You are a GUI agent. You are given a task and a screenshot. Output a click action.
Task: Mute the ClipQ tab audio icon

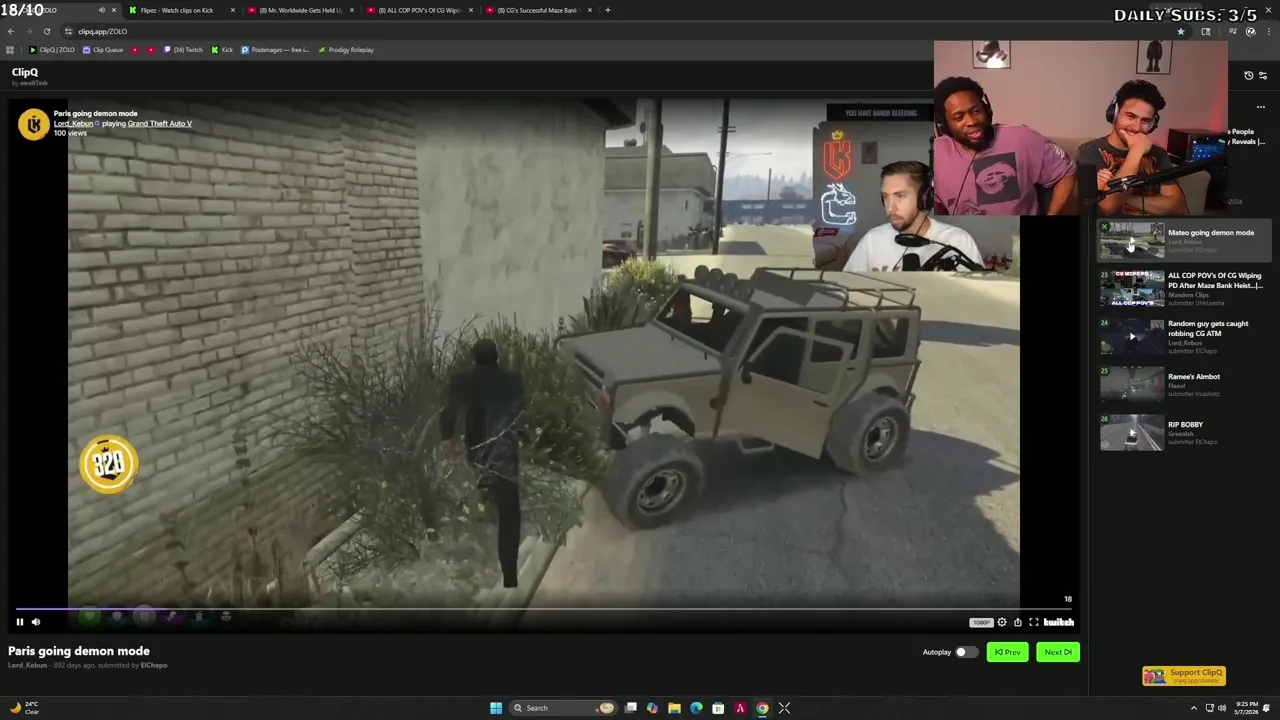[x=101, y=10]
